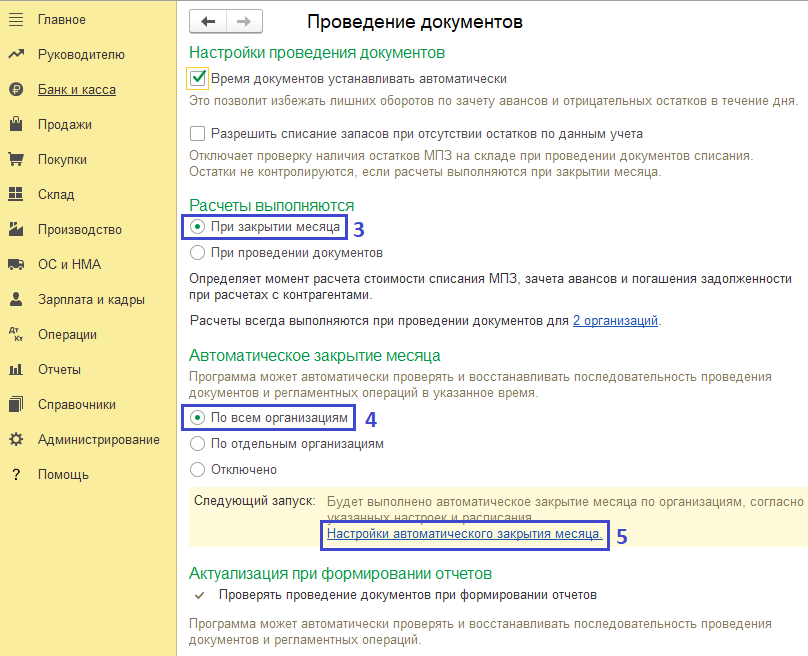Choose the Отключено radio option

click(x=198, y=469)
